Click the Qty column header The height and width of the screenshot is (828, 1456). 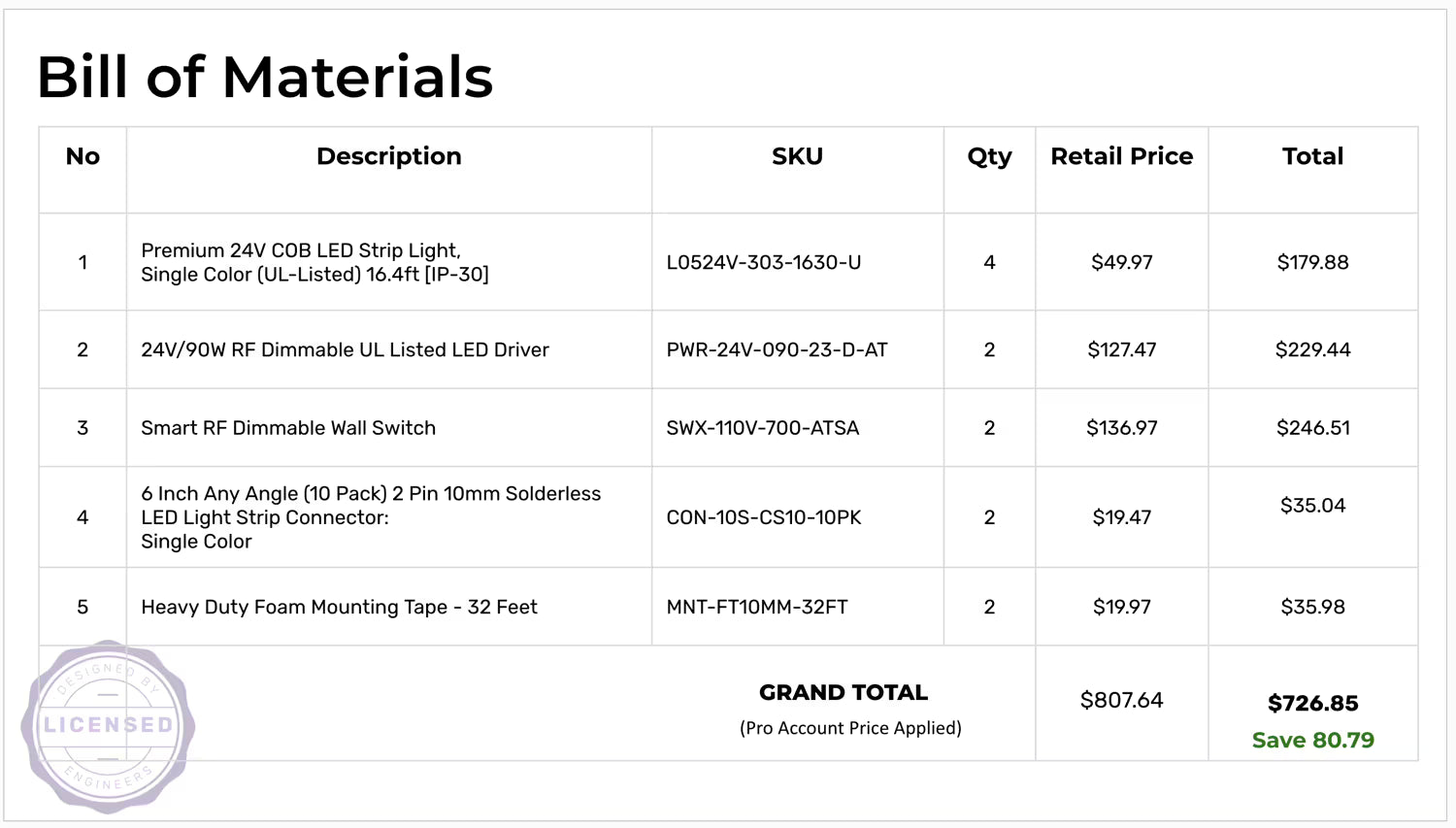[989, 156]
